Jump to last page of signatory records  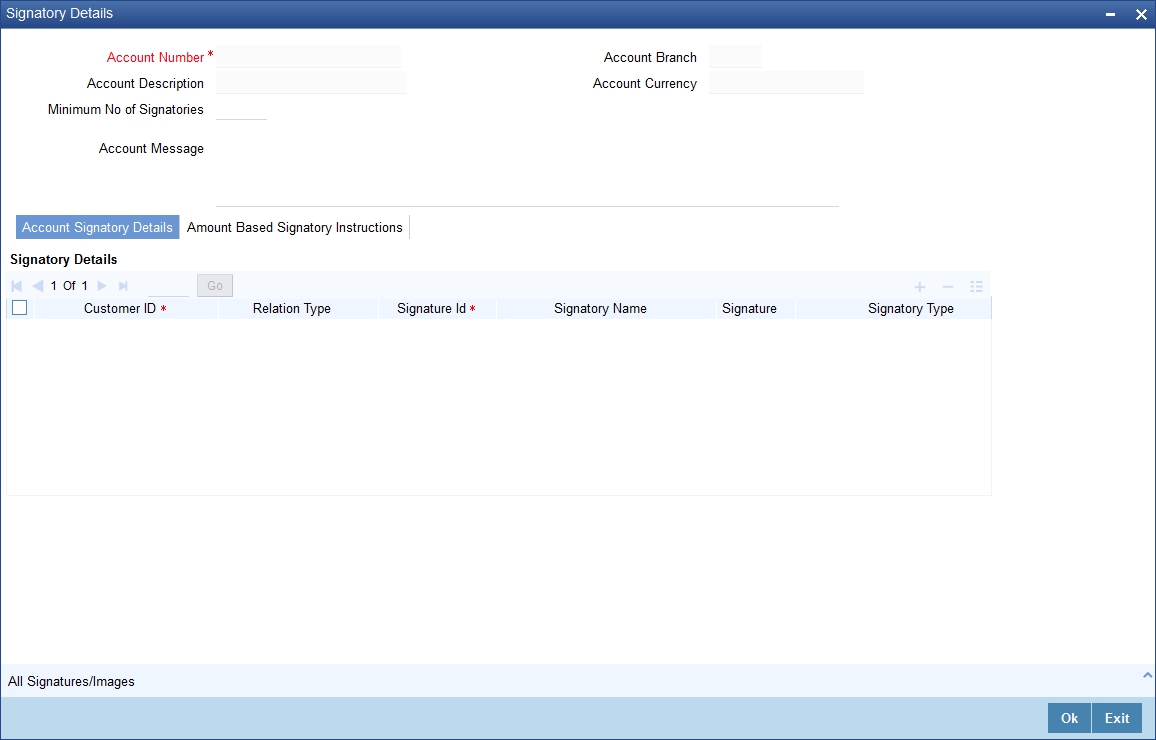point(123,286)
